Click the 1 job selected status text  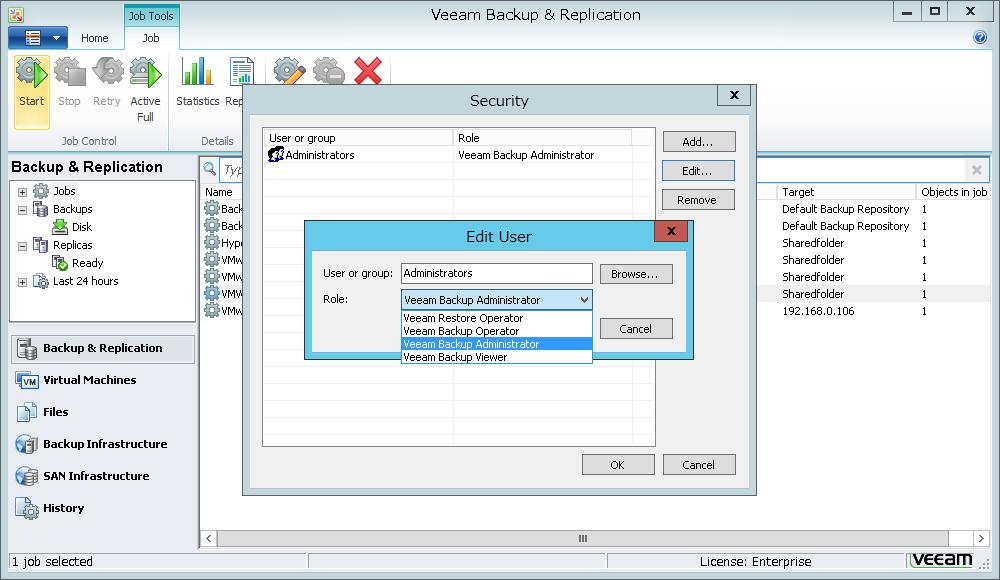[52, 561]
